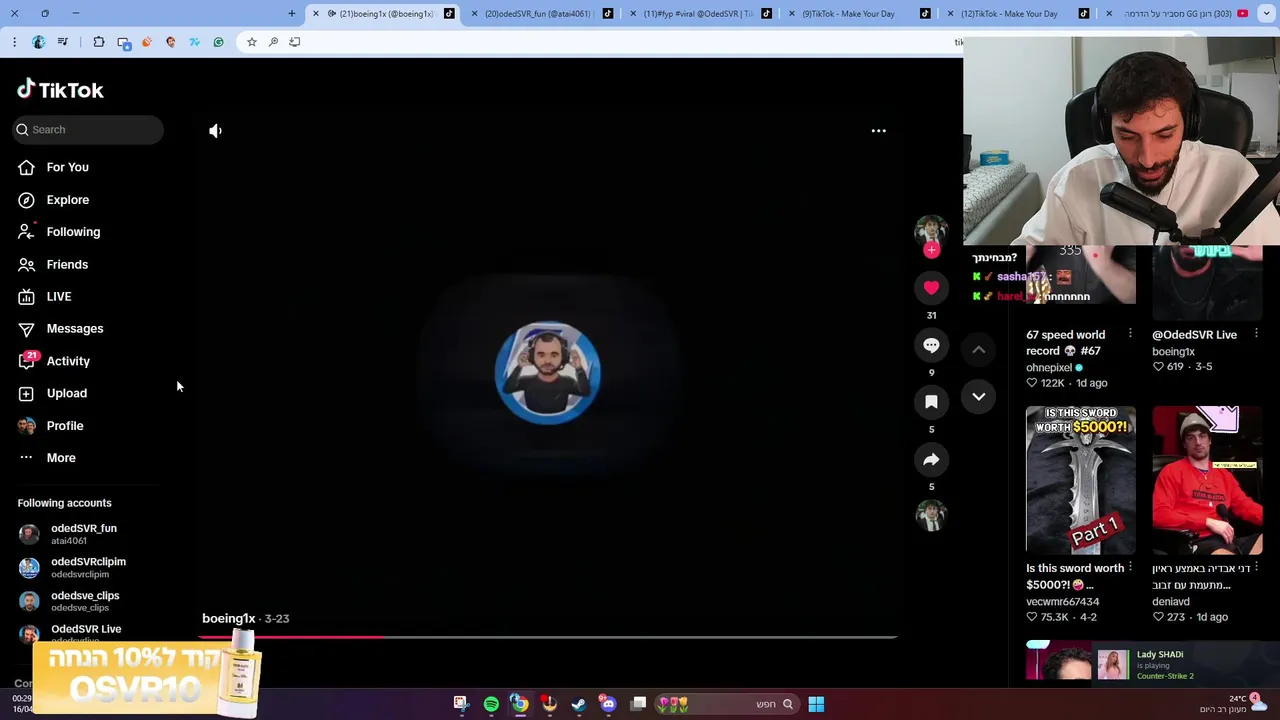Switch to the #fyp #viral @OdedSVR tab

[698, 14]
